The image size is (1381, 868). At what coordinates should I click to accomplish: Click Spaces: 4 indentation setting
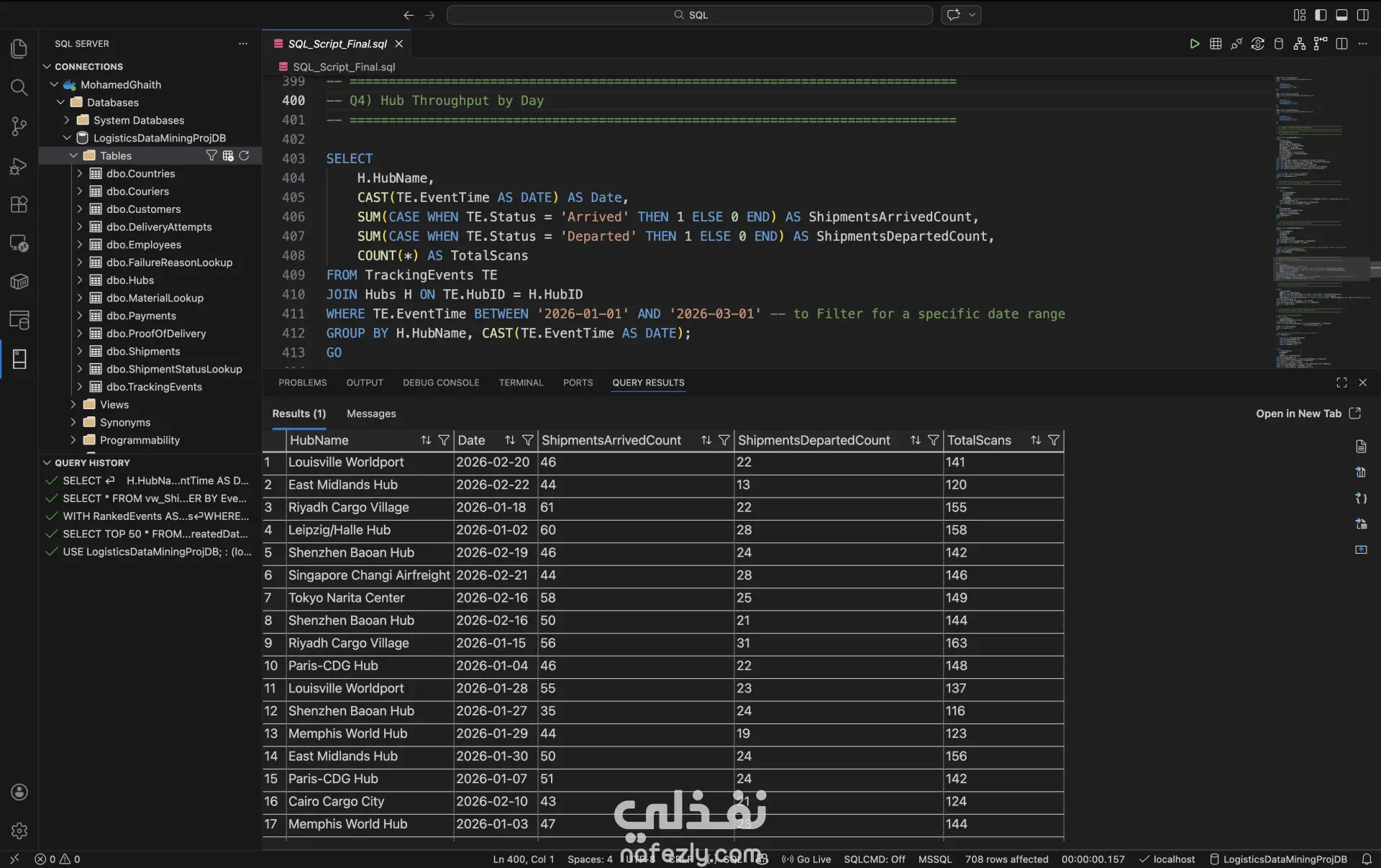(590, 859)
